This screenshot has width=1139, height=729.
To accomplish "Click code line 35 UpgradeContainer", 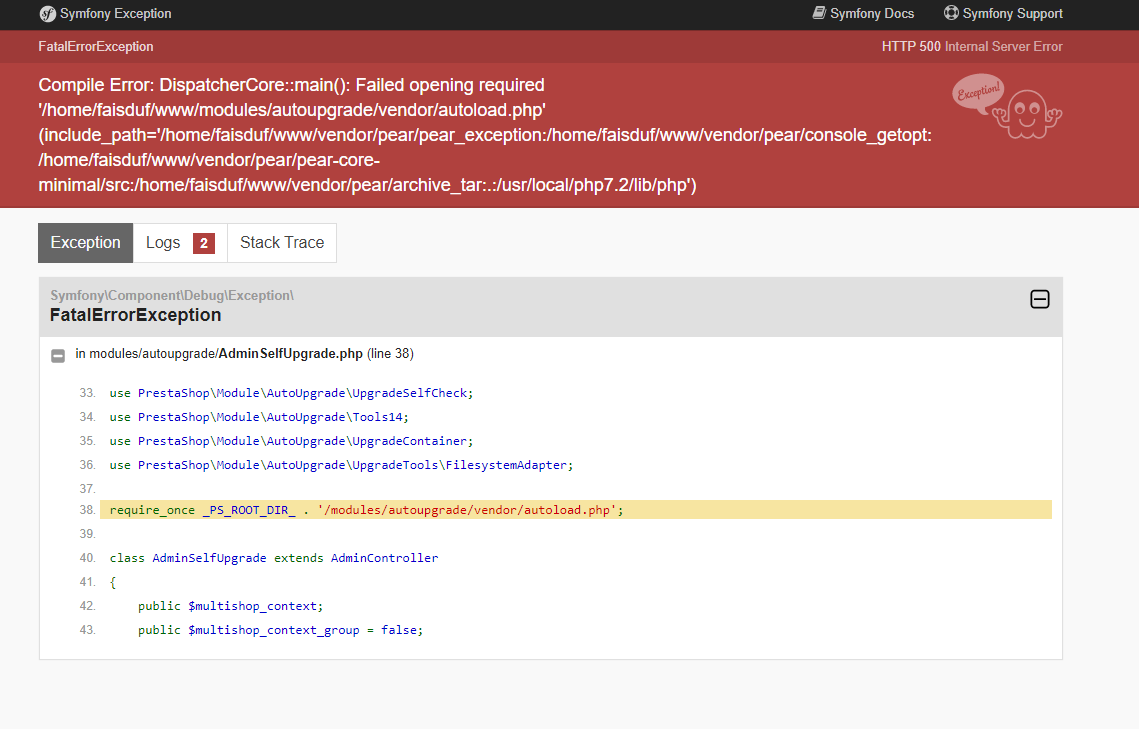I will pyautogui.click(x=291, y=441).
